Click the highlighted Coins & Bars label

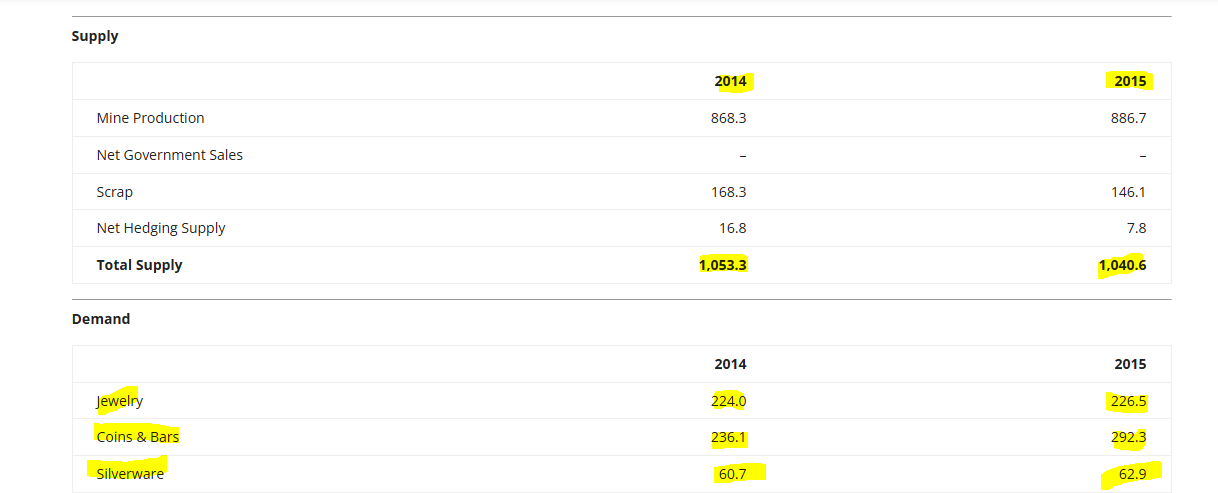pyautogui.click(x=138, y=437)
